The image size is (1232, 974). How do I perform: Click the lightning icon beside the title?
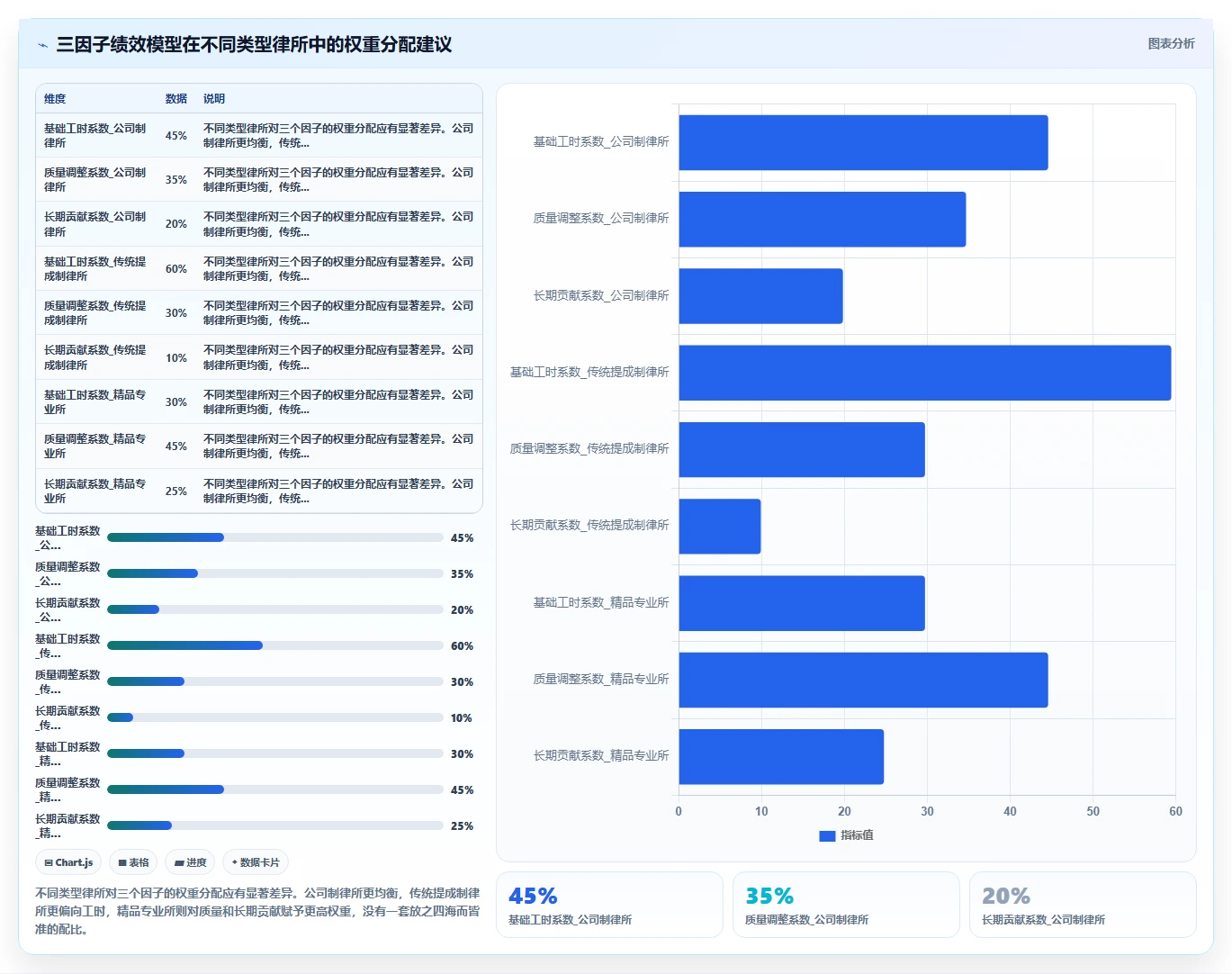pyautogui.click(x=42, y=45)
